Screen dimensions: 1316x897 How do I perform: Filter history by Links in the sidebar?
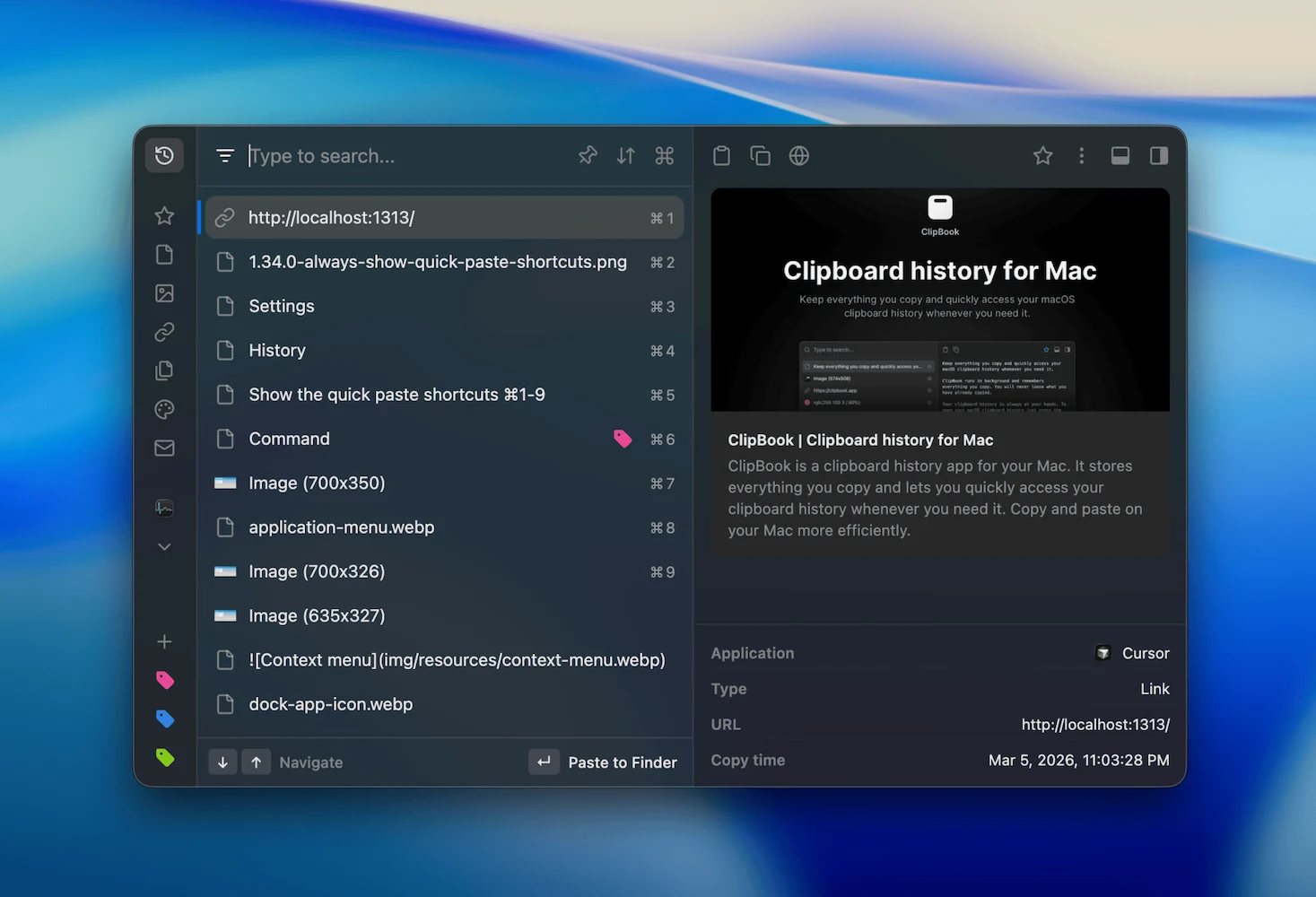[164, 332]
